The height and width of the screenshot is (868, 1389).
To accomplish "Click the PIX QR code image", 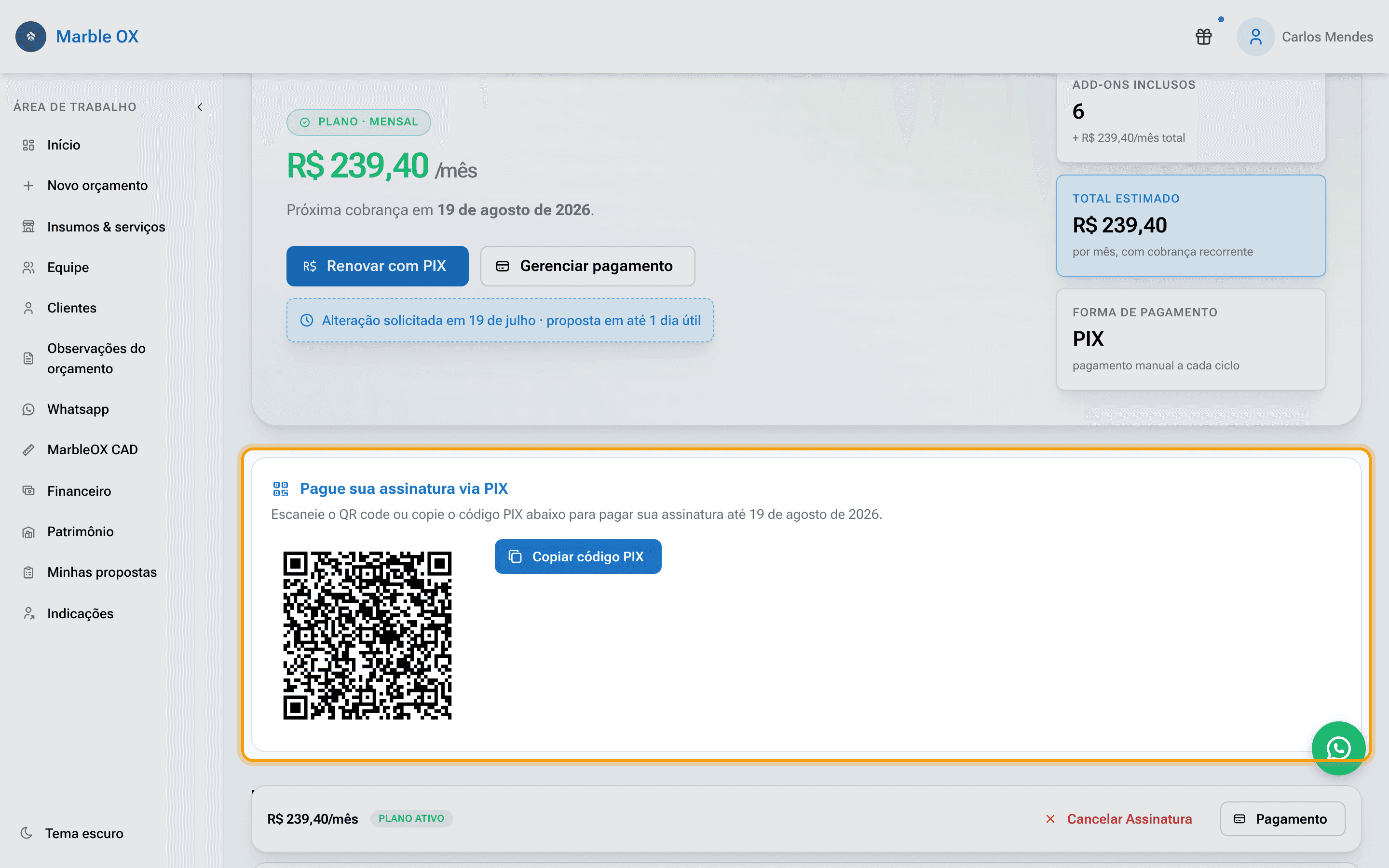I will (x=368, y=636).
